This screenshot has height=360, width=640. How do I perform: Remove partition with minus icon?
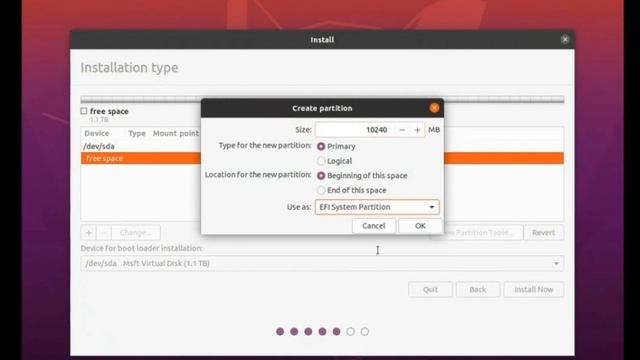coord(104,233)
